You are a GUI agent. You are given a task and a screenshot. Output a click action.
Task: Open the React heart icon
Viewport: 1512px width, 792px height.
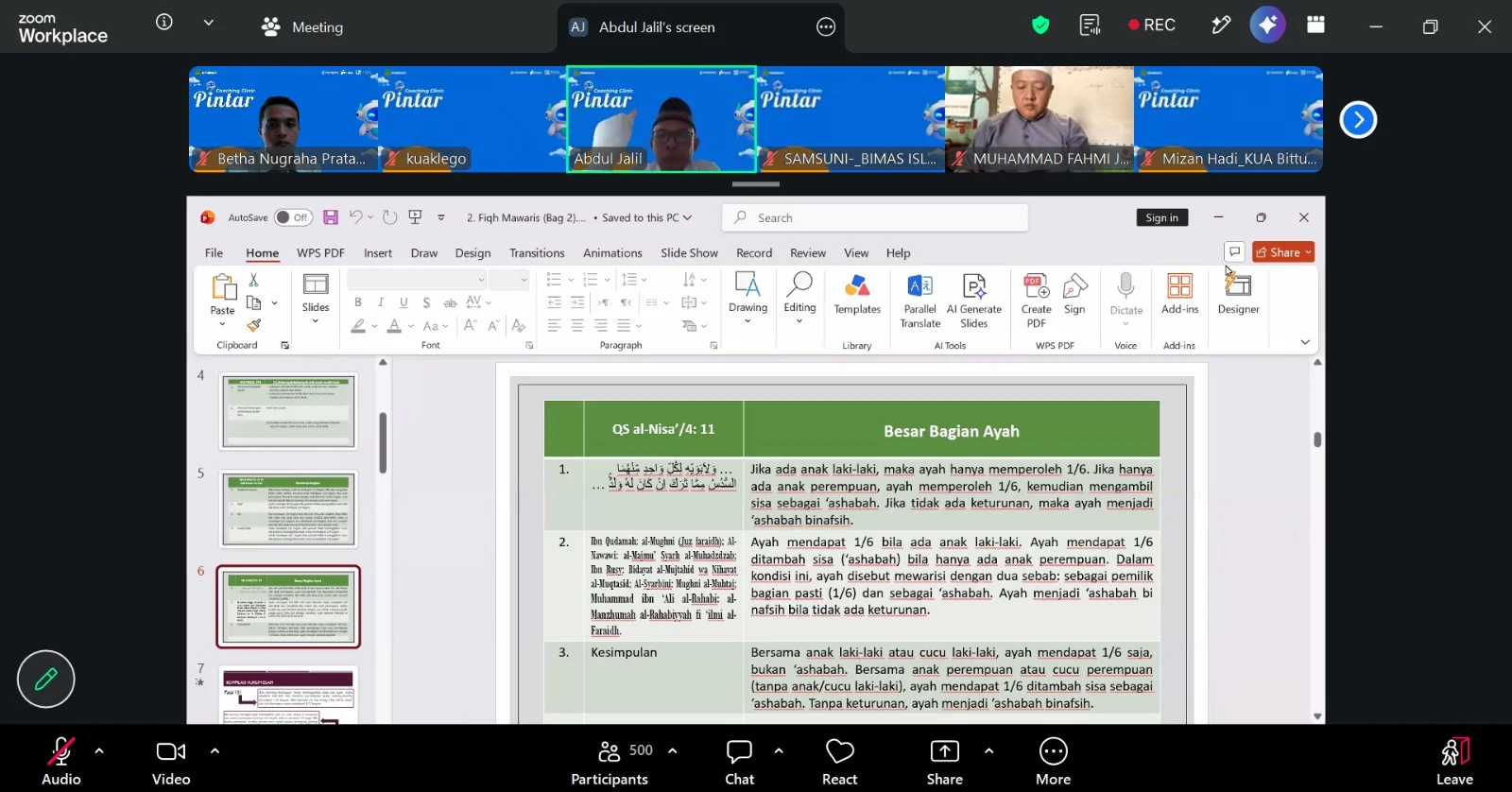(x=839, y=761)
